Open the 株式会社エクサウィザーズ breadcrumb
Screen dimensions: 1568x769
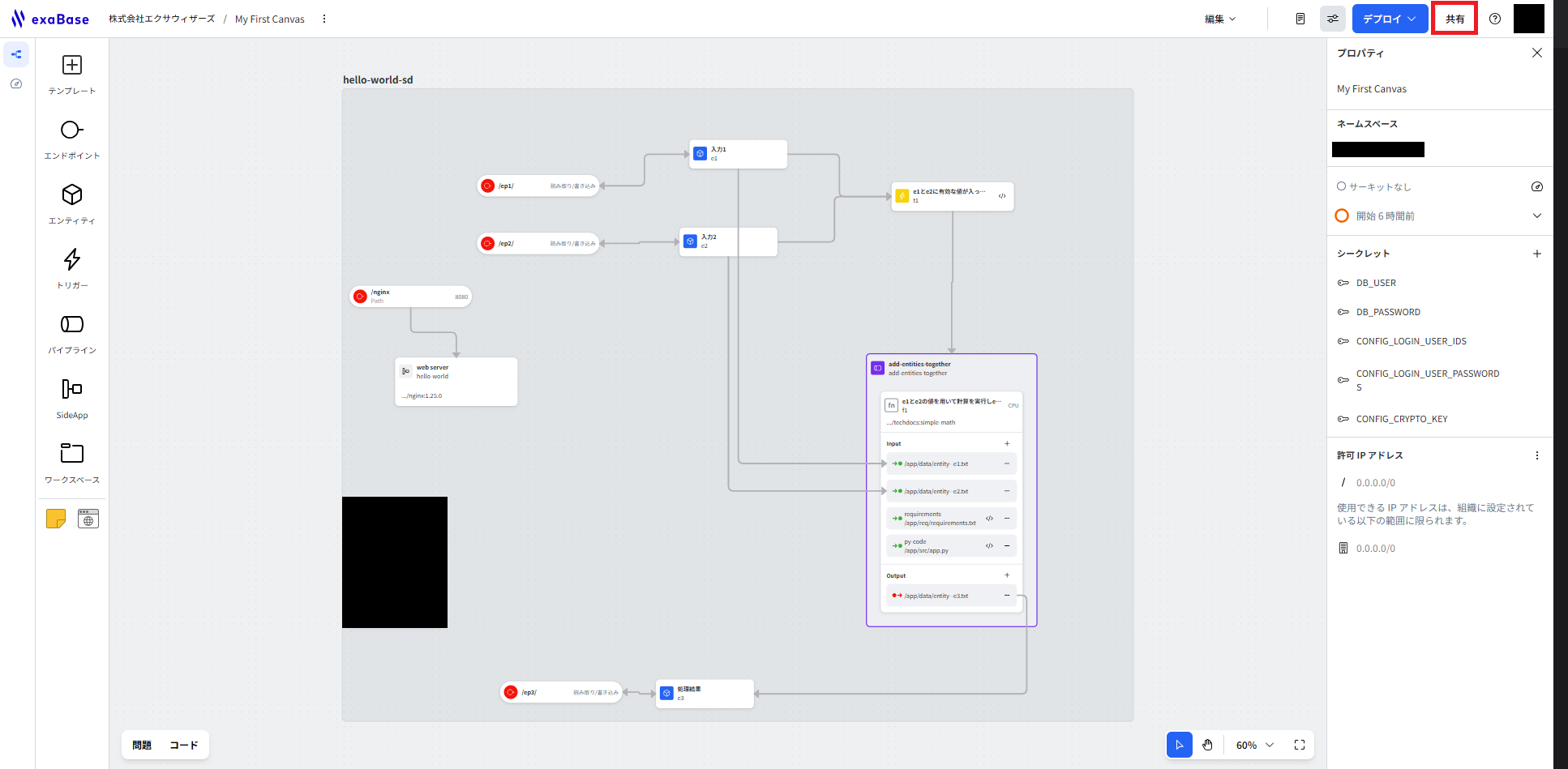pos(162,19)
